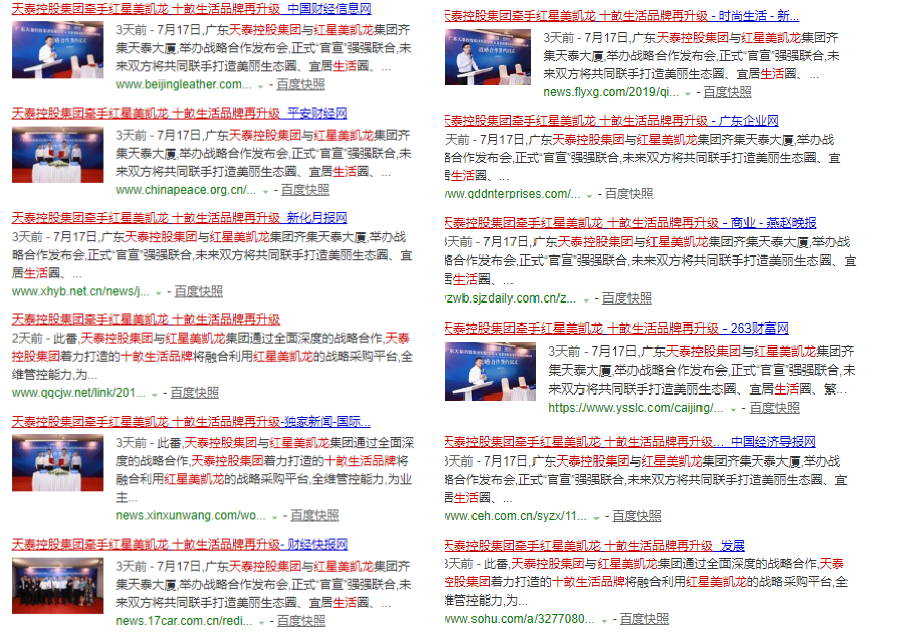Expand arrow beside www.sohu.com URL
903x634 pixels.
[x=604, y=621]
